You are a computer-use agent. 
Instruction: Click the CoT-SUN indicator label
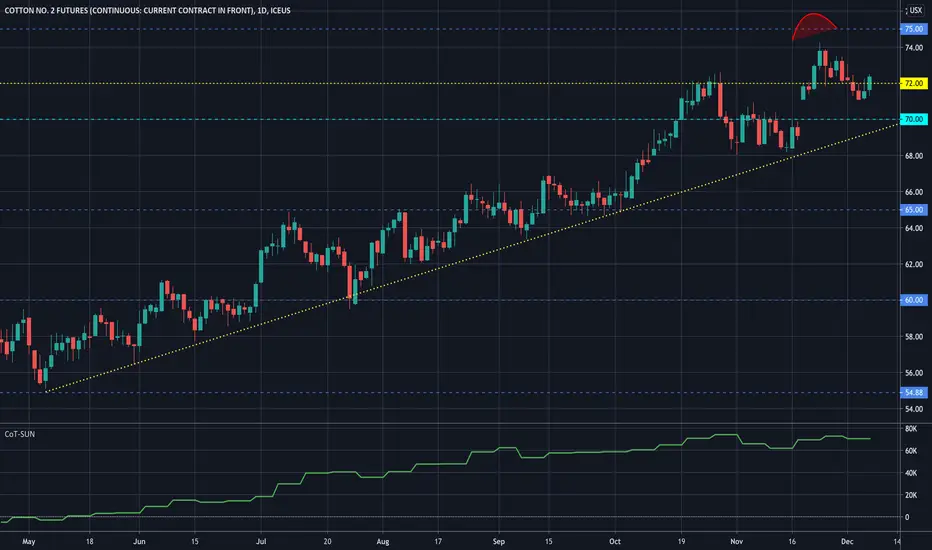pyautogui.click(x=20, y=434)
